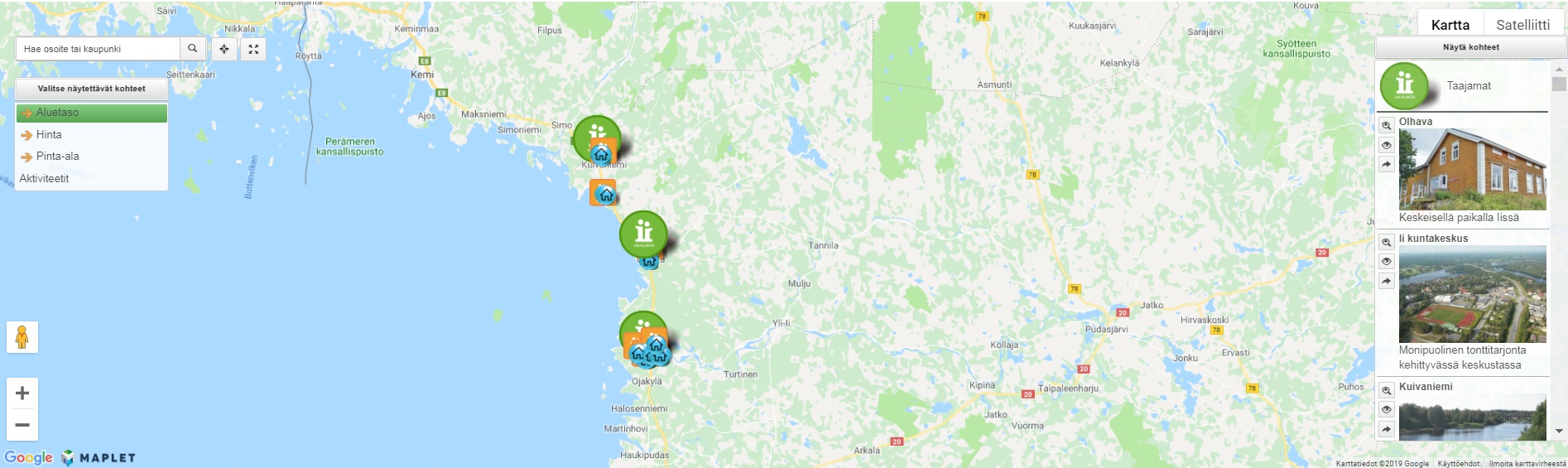The image size is (1568, 468).
Task: Open the Käyttöehdot link
Action: (x=1459, y=464)
